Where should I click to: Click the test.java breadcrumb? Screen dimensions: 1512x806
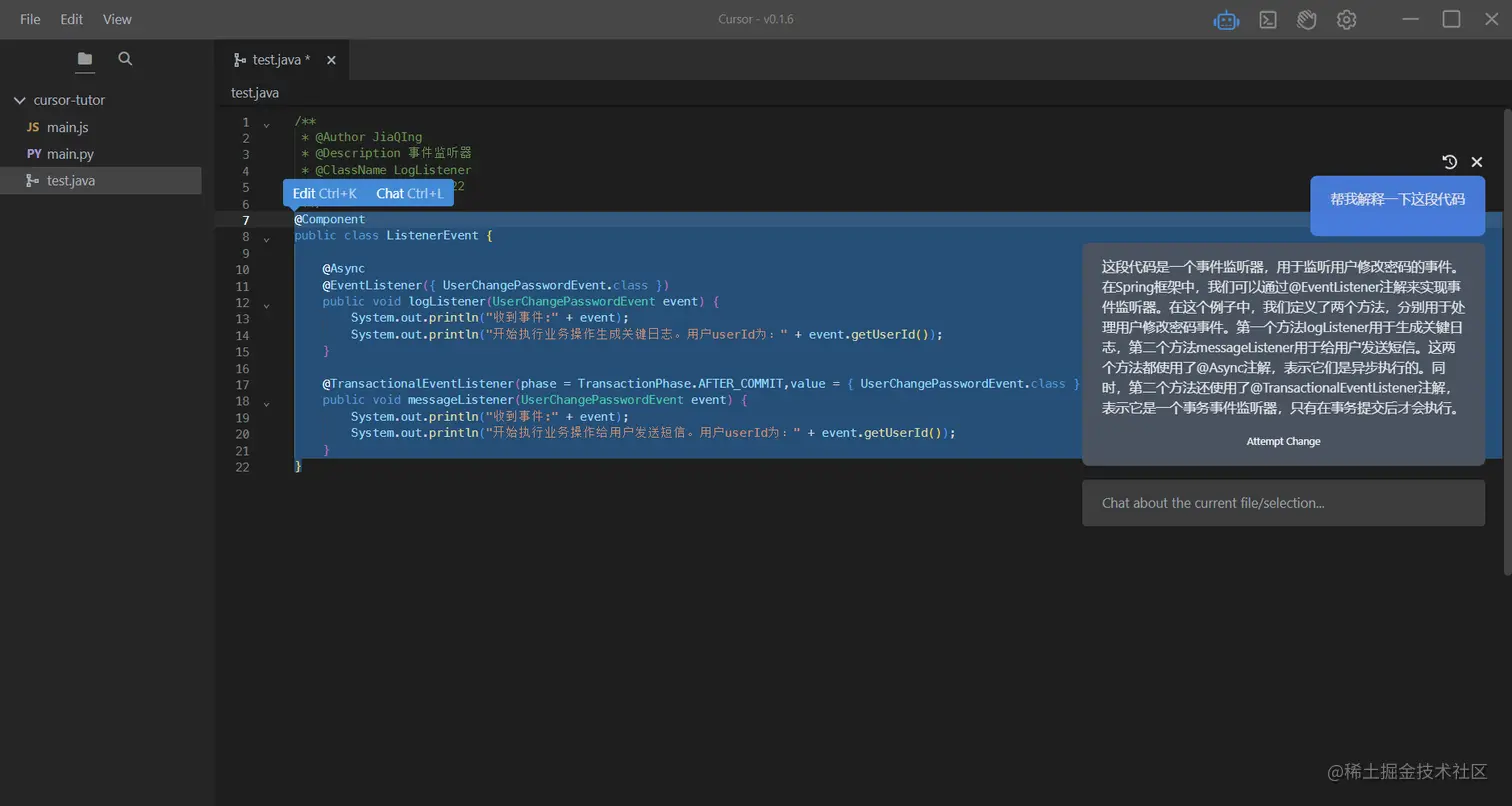[255, 93]
